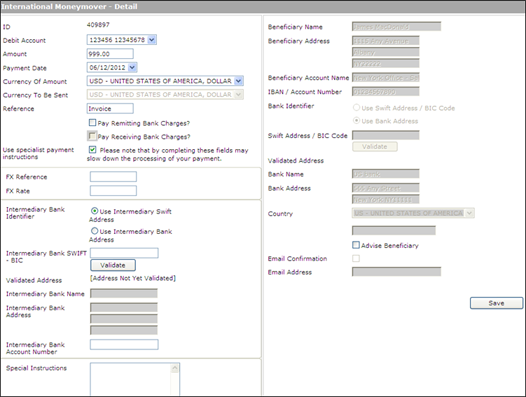The width and height of the screenshot is (526, 397).
Task: Click the Amount field showing 999.00
Action: (x=110, y=54)
